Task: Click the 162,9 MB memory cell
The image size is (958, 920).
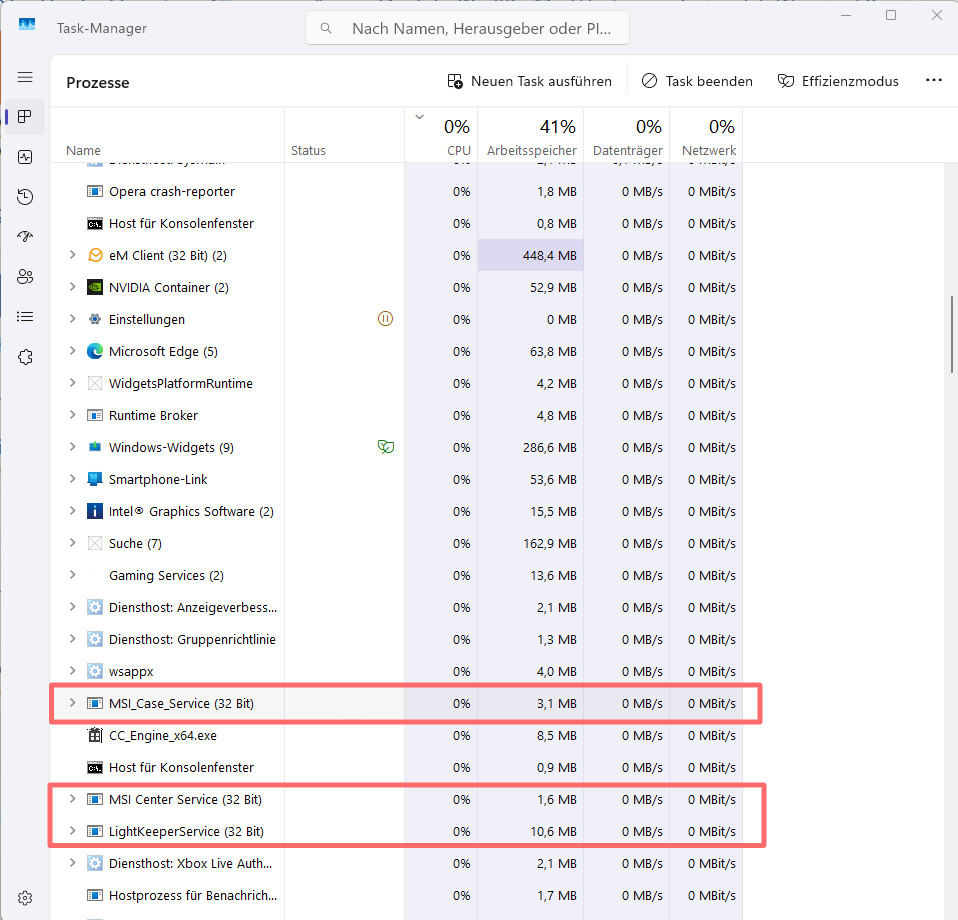Action: 530,543
